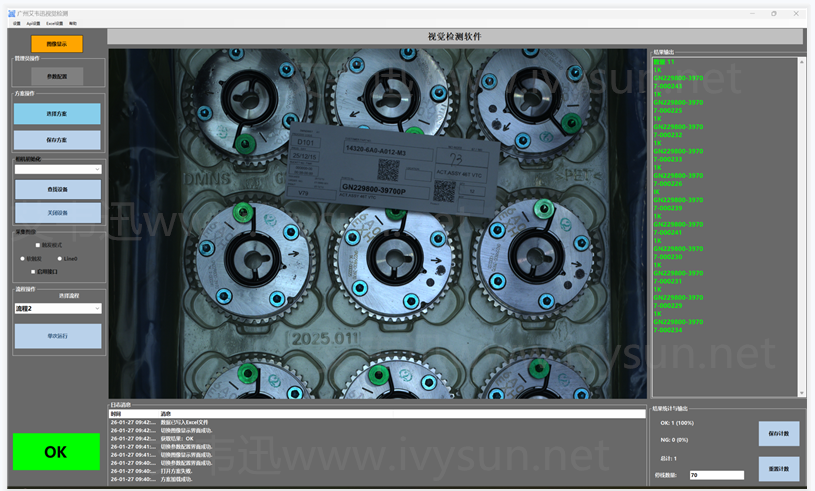
Task: Click the 关闭设备 button
Action: [x=57, y=213]
